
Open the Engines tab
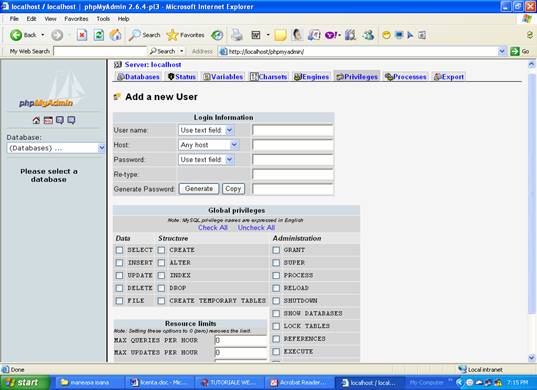coord(311,77)
